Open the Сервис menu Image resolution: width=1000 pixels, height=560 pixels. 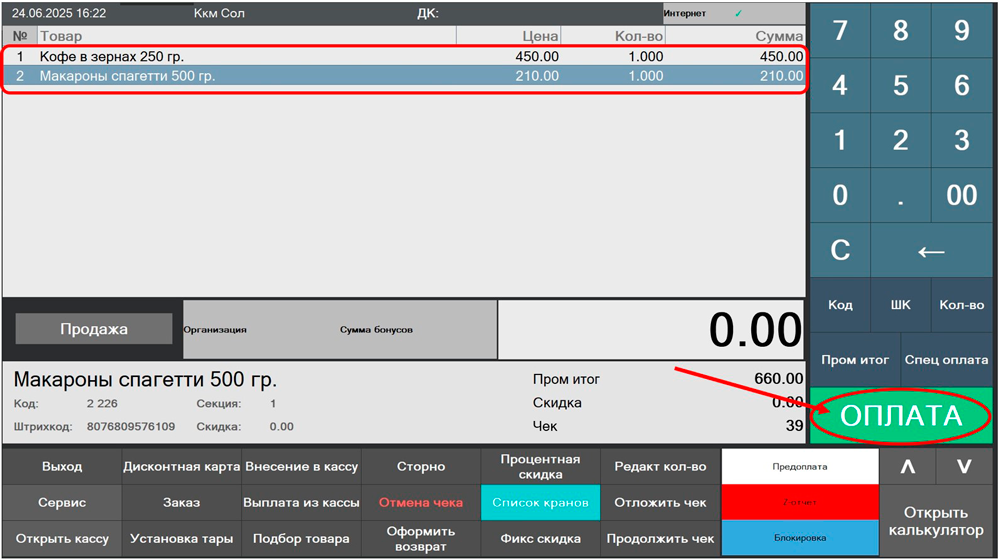coord(62,502)
